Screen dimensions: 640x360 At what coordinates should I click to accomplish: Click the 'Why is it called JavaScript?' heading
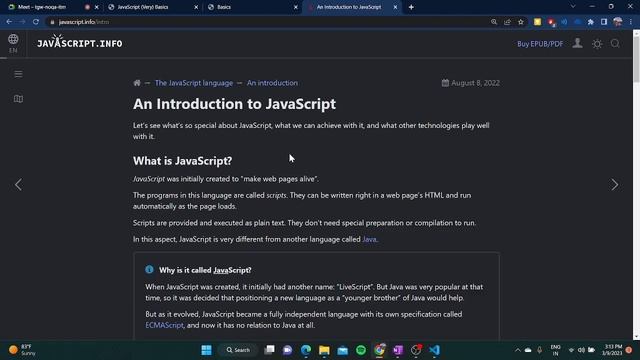205,270
